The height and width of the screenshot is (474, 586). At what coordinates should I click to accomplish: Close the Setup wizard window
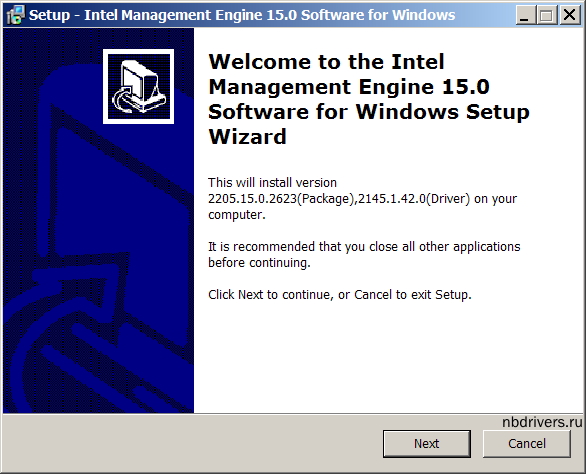pos(570,15)
